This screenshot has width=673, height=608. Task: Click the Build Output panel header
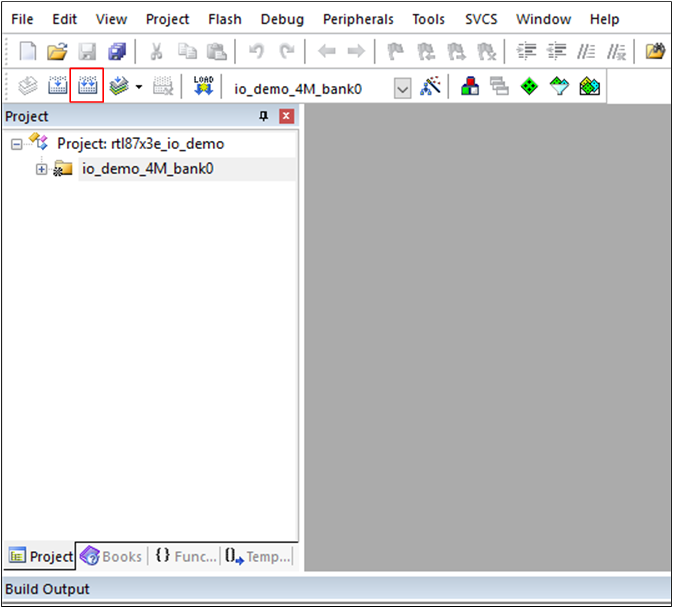click(x=336, y=589)
